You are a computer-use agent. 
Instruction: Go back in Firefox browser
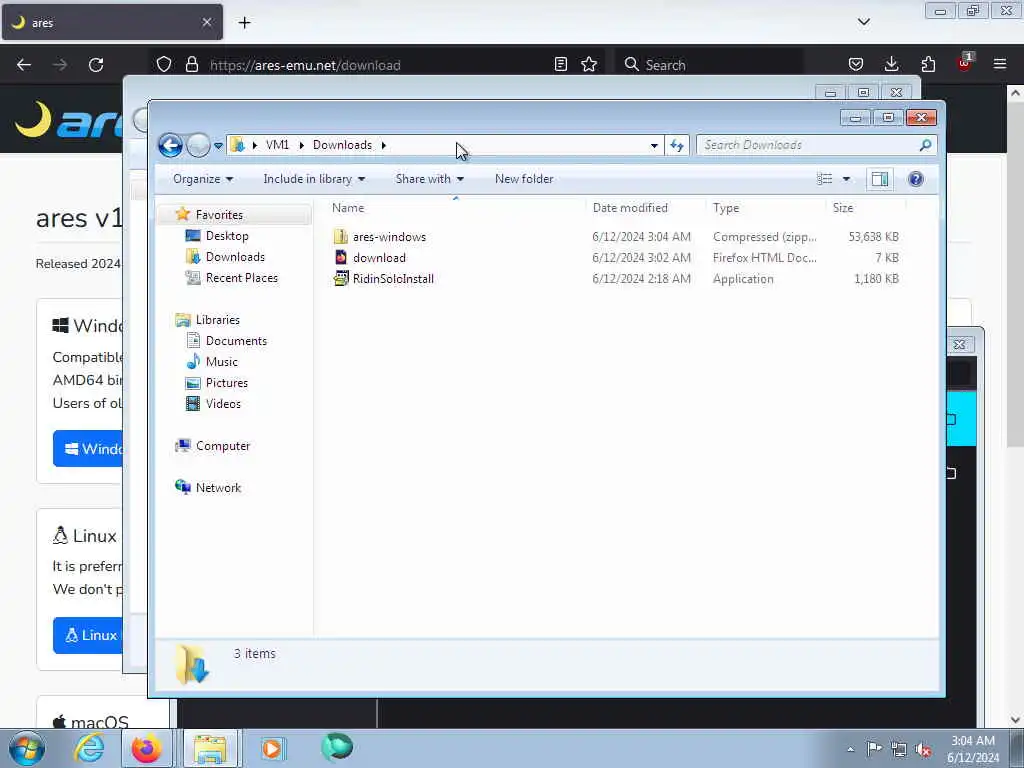[x=24, y=65]
